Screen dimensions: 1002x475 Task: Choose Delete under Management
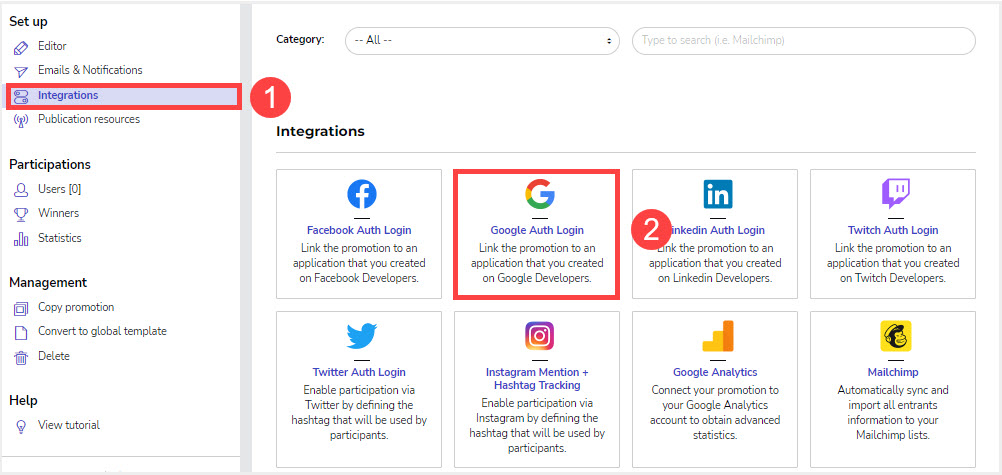coord(54,356)
